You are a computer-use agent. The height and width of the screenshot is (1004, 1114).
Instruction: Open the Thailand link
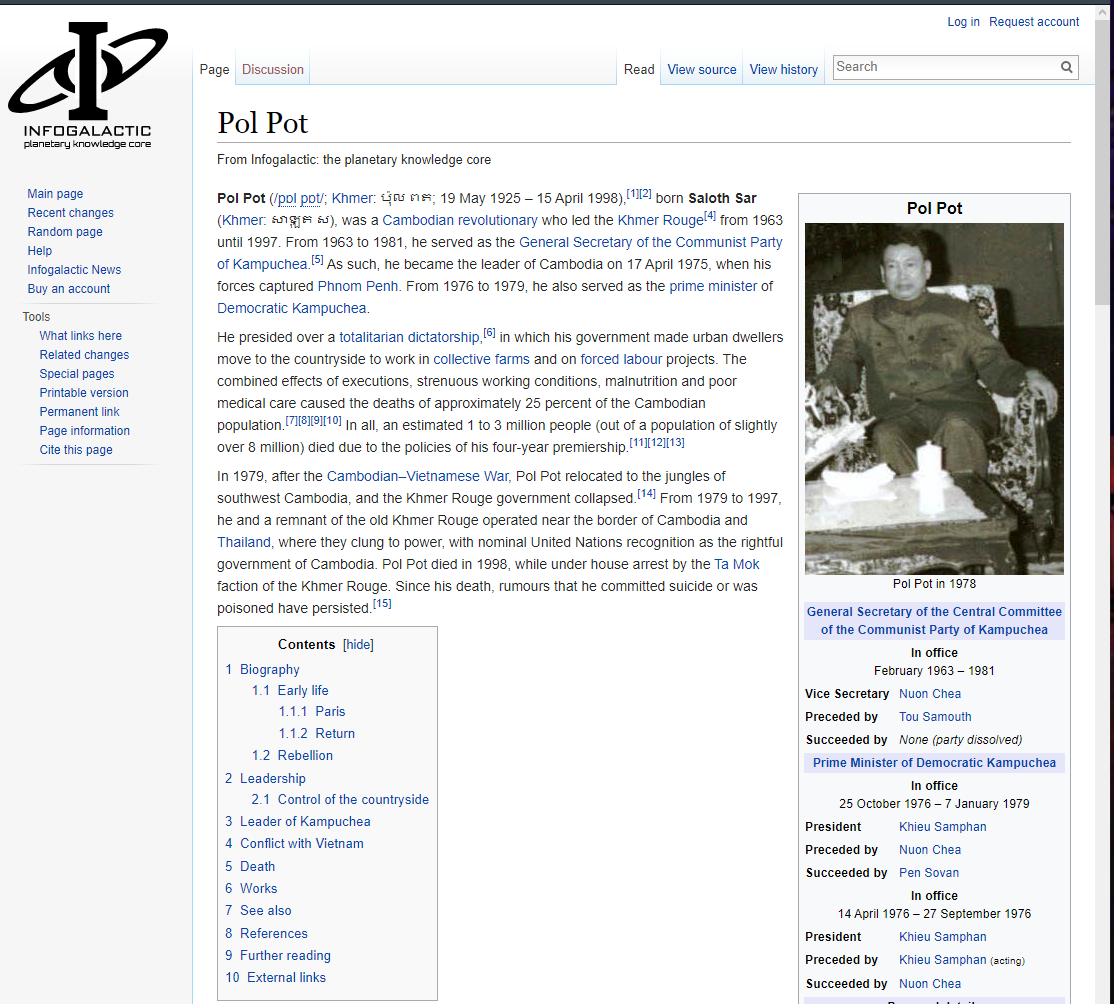point(244,543)
